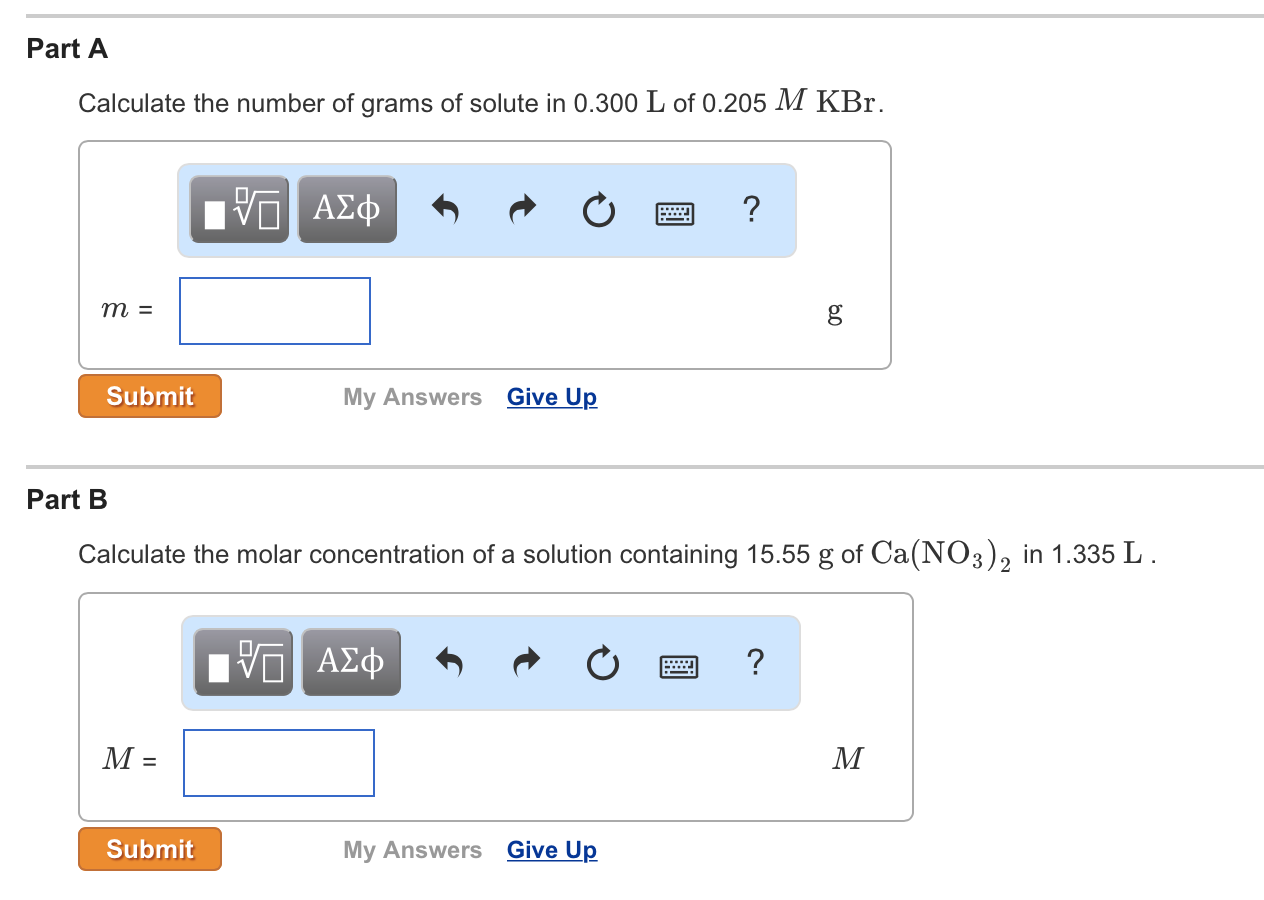Open help with the question mark in Part B
1264x900 pixels.
tap(755, 661)
